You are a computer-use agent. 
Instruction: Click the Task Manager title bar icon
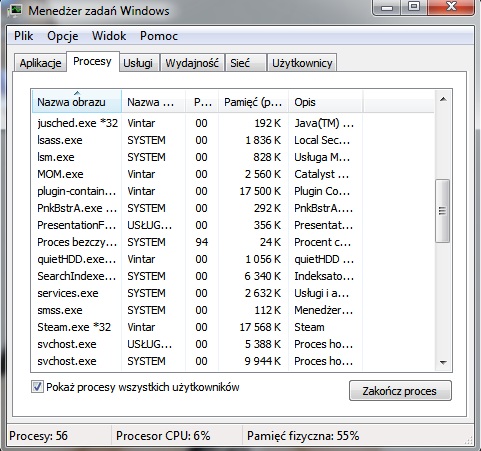point(15,10)
